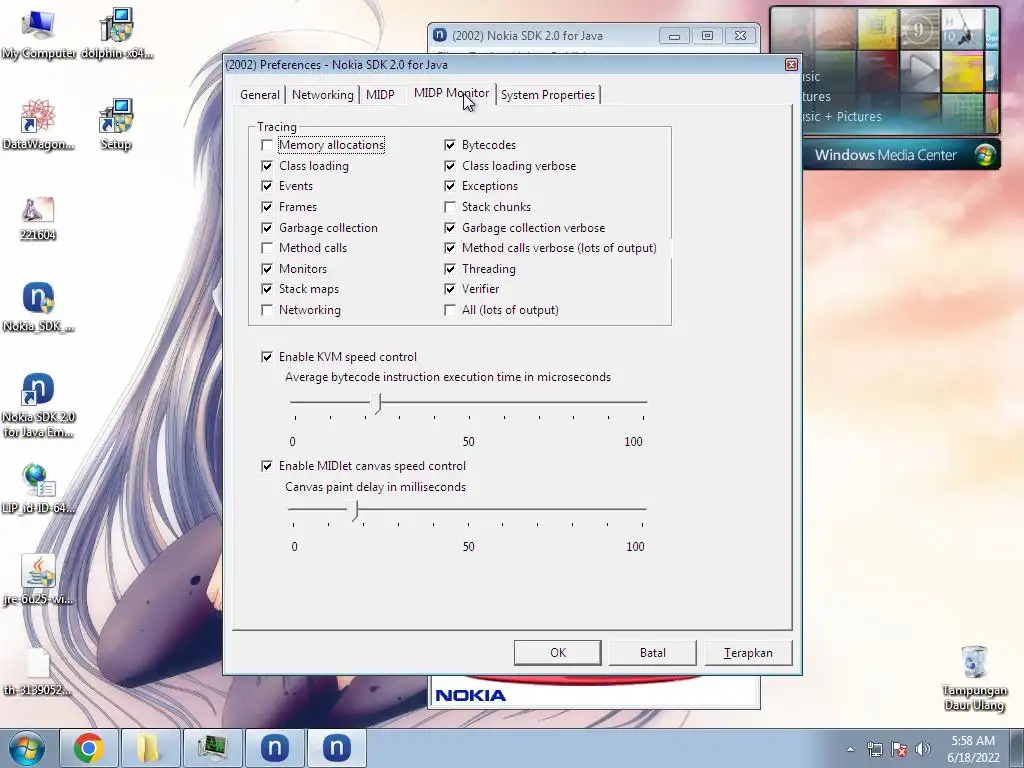Disable KVM speed control checkbox

click(266, 357)
